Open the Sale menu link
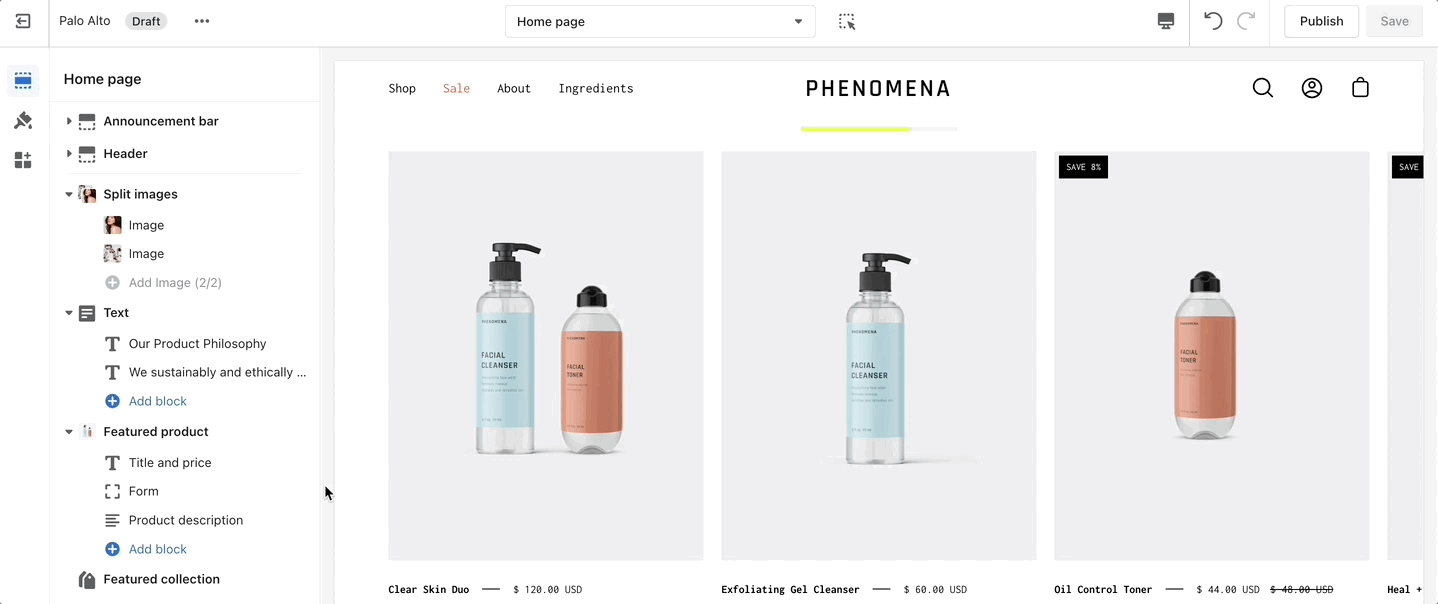The height and width of the screenshot is (604, 1438). [x=456, y=88]
